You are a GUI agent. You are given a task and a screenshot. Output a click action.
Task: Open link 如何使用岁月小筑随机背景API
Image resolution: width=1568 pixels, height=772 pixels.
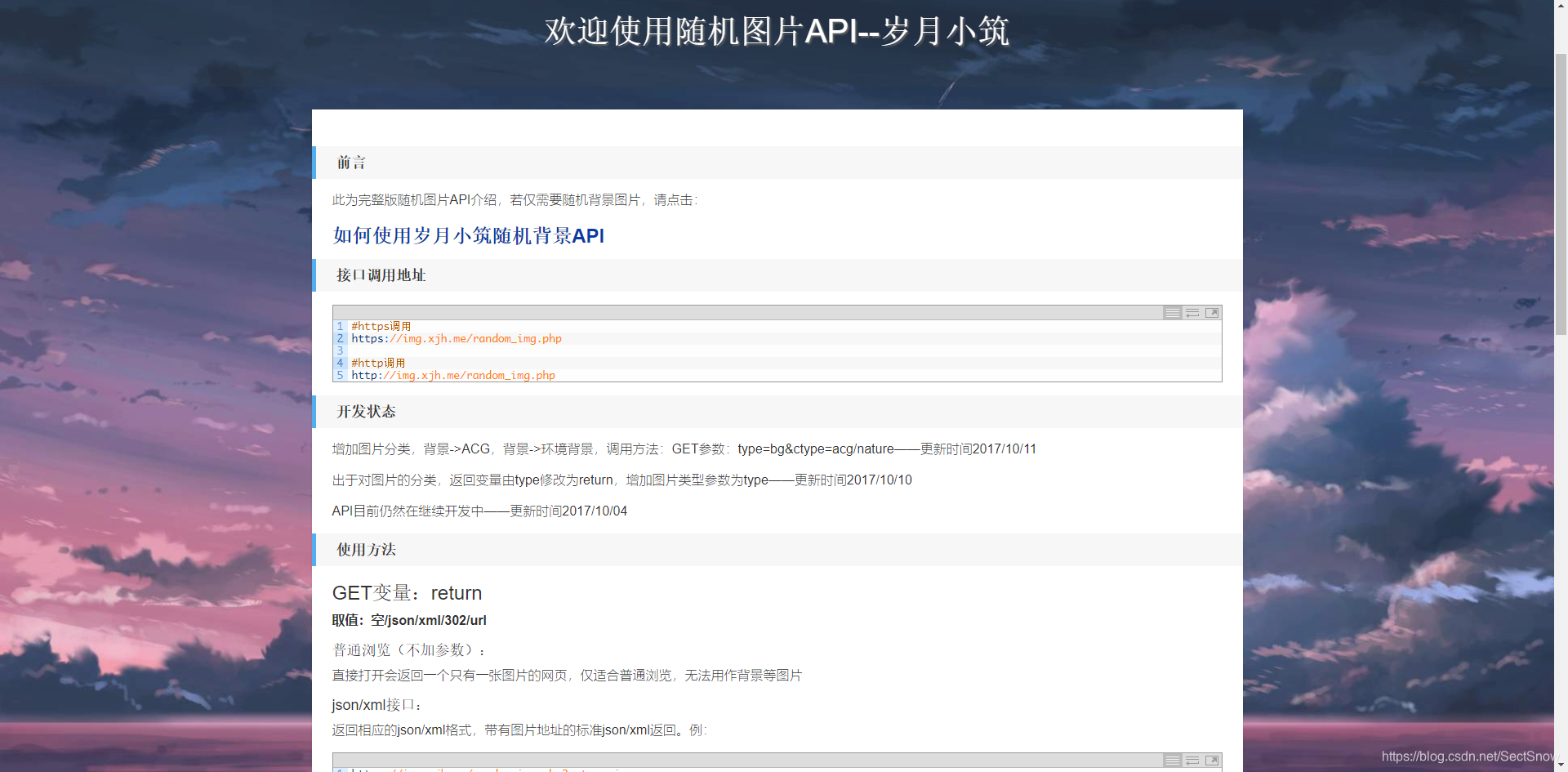(x=468, y=236)
